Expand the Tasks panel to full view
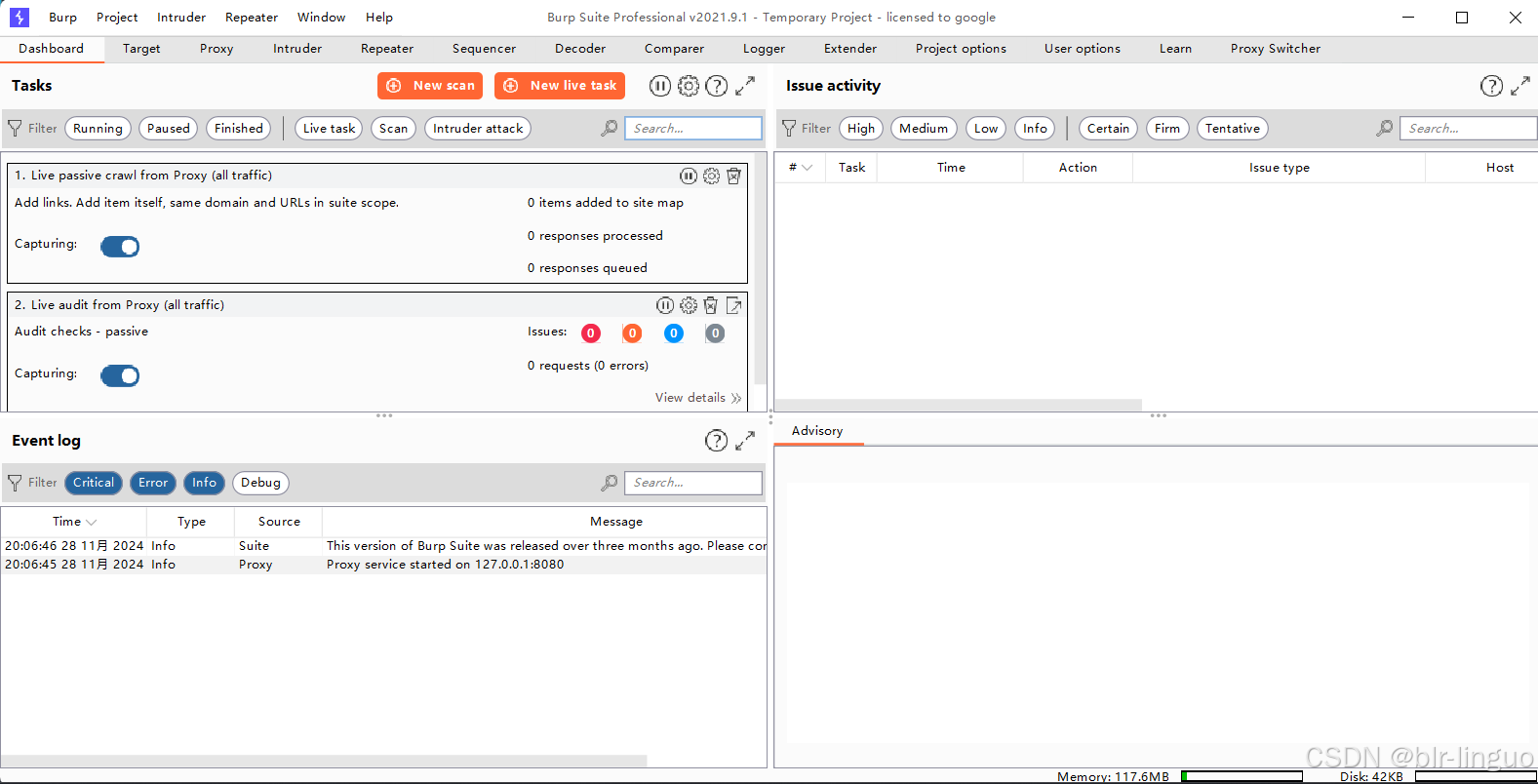The width and height of the screenshot is (1538, 784). [x=745, y=86]
